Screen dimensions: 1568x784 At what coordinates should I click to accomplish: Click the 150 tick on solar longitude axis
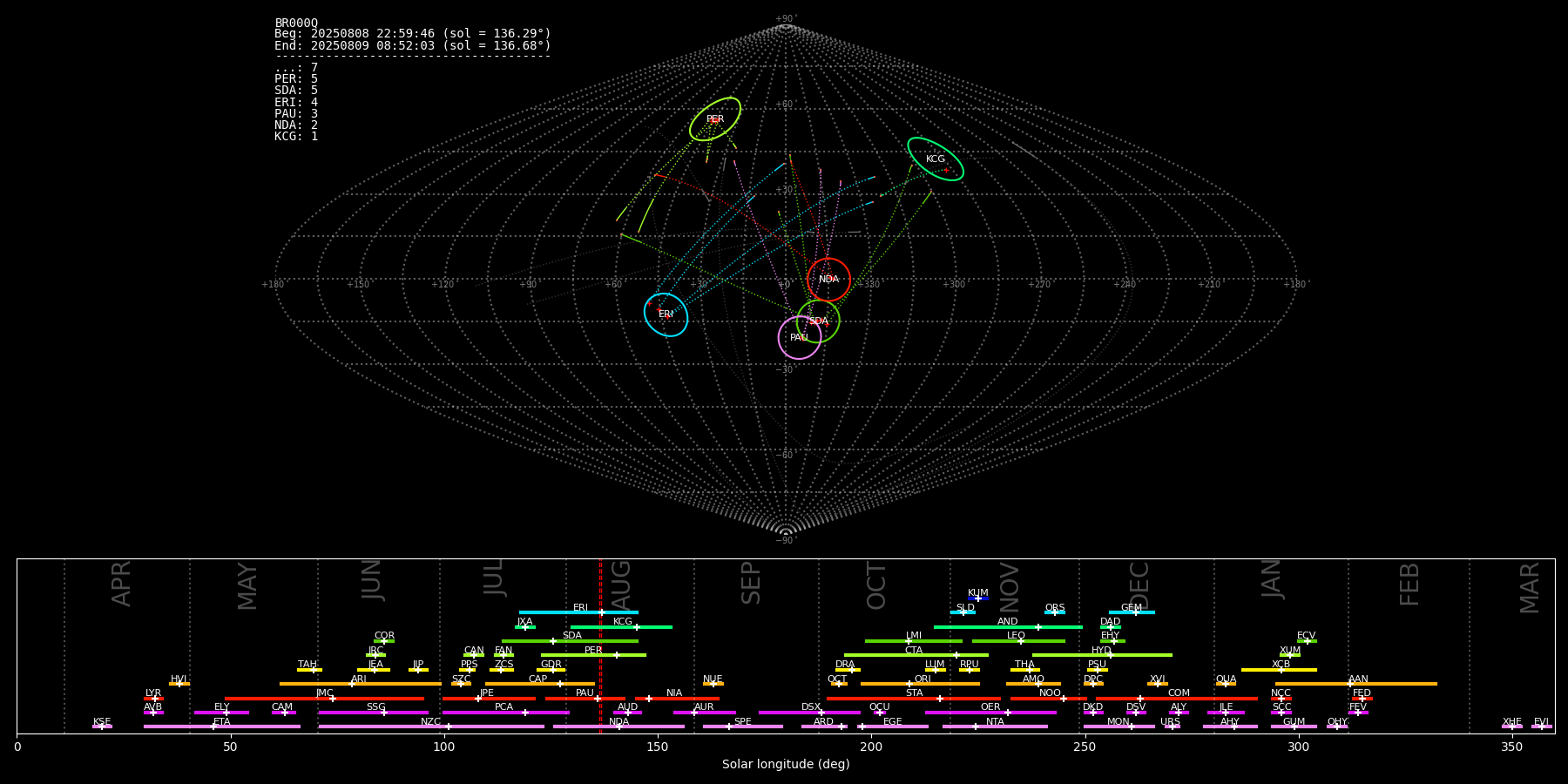(x=658, y=747)
